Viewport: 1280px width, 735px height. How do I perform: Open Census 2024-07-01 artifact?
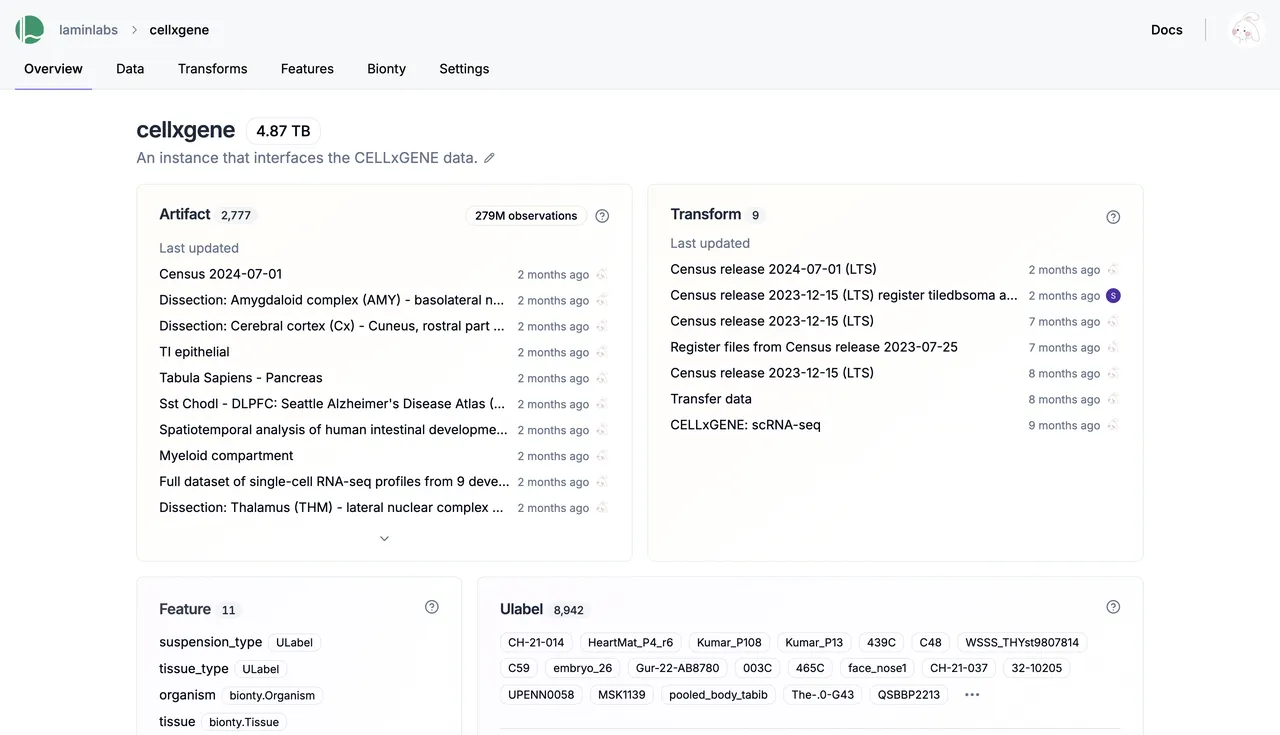coord(220,274)
